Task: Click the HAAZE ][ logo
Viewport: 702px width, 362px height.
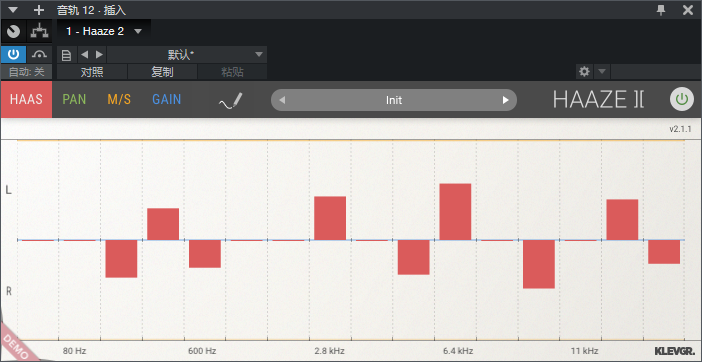Action: [599, 99]
